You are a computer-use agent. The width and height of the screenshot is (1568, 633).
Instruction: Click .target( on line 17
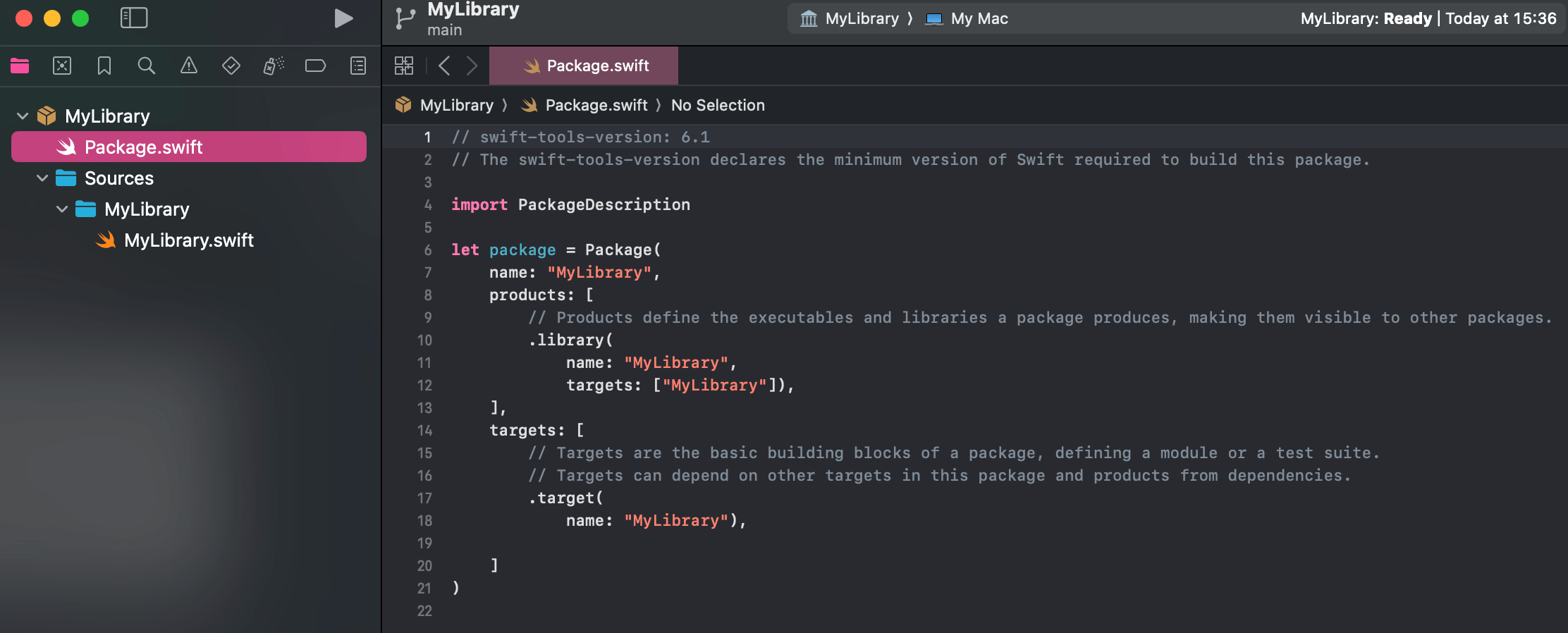click(x=566, y=498)
